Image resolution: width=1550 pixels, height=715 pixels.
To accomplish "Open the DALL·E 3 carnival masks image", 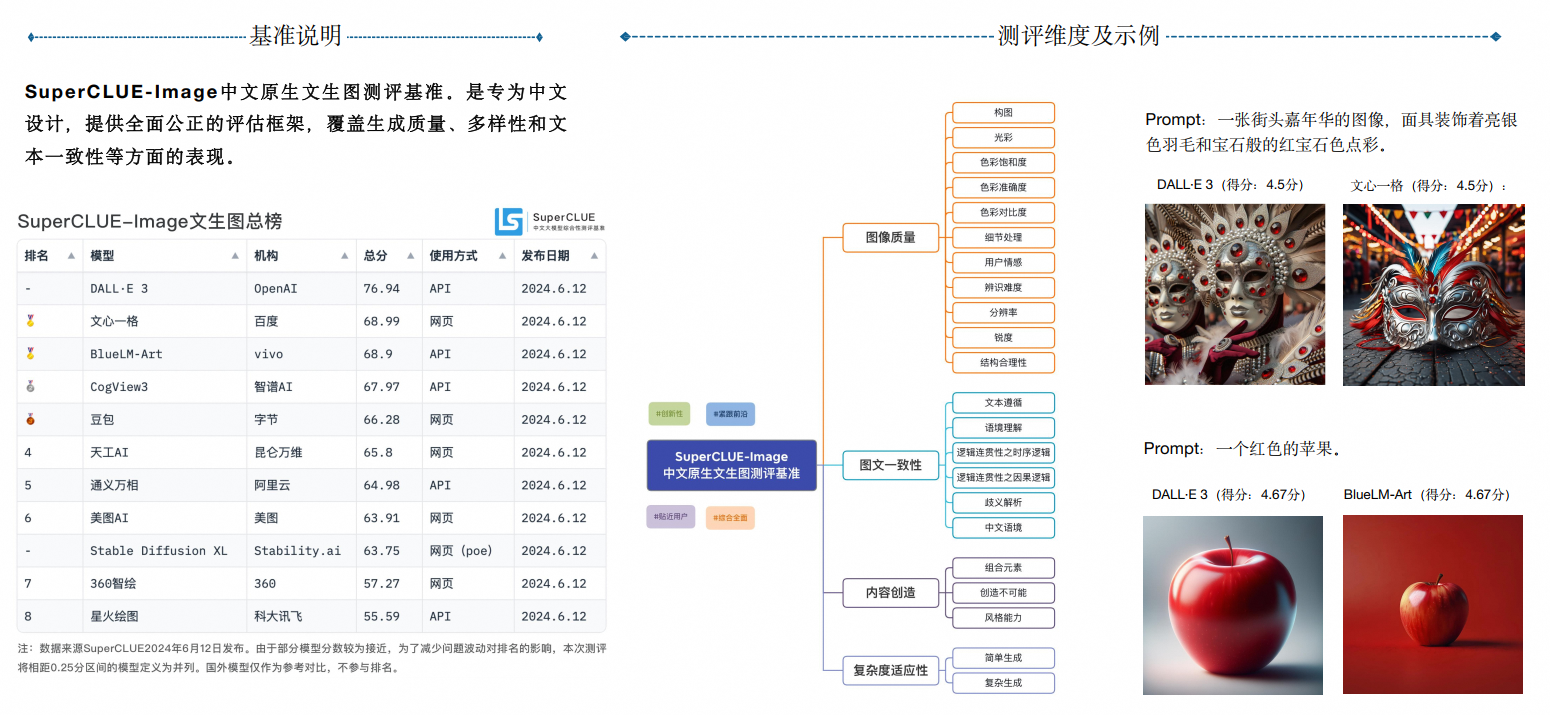I will pyautogui.click(x=1235, y=294).
